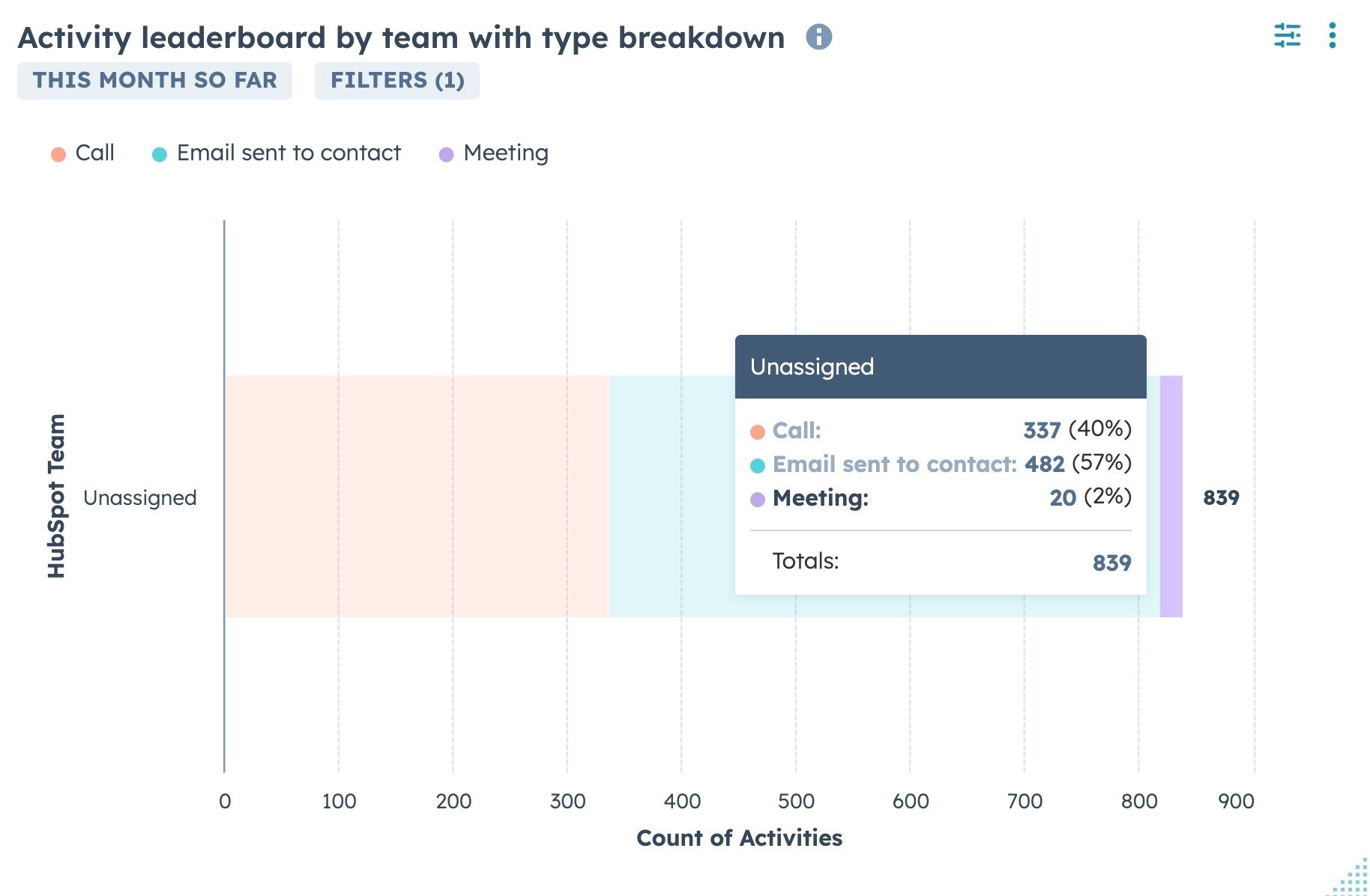Viewport: 1370px width, 896px height.
Task: Select the pink Call bar segment
Action: (417, 496)
